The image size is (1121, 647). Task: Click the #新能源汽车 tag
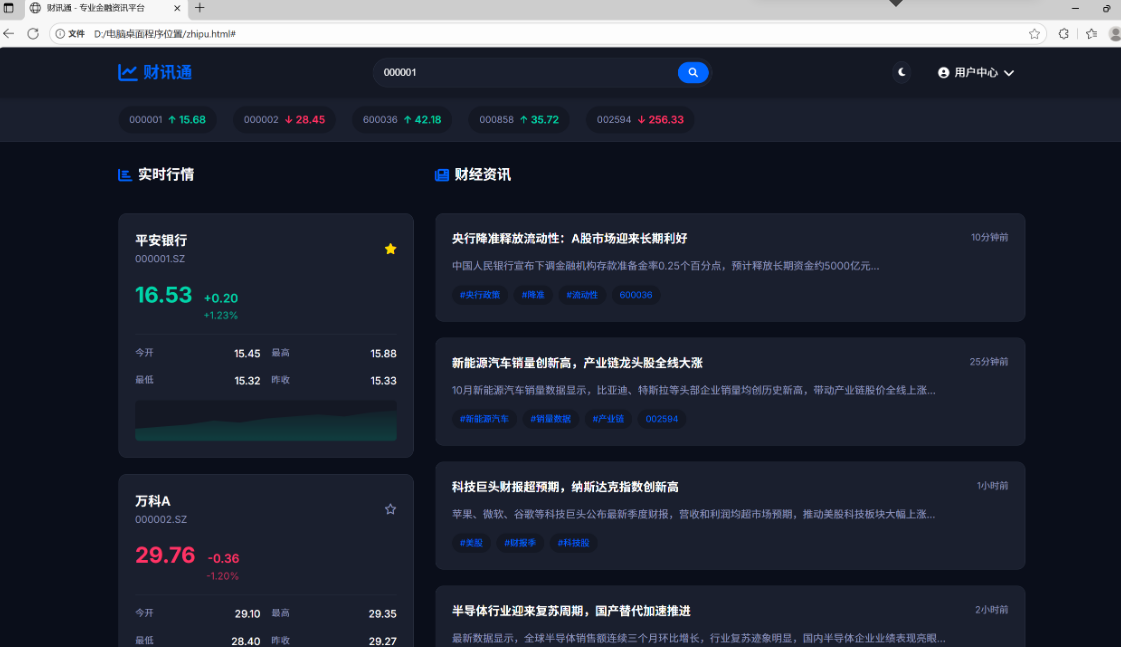click(484, 419)
